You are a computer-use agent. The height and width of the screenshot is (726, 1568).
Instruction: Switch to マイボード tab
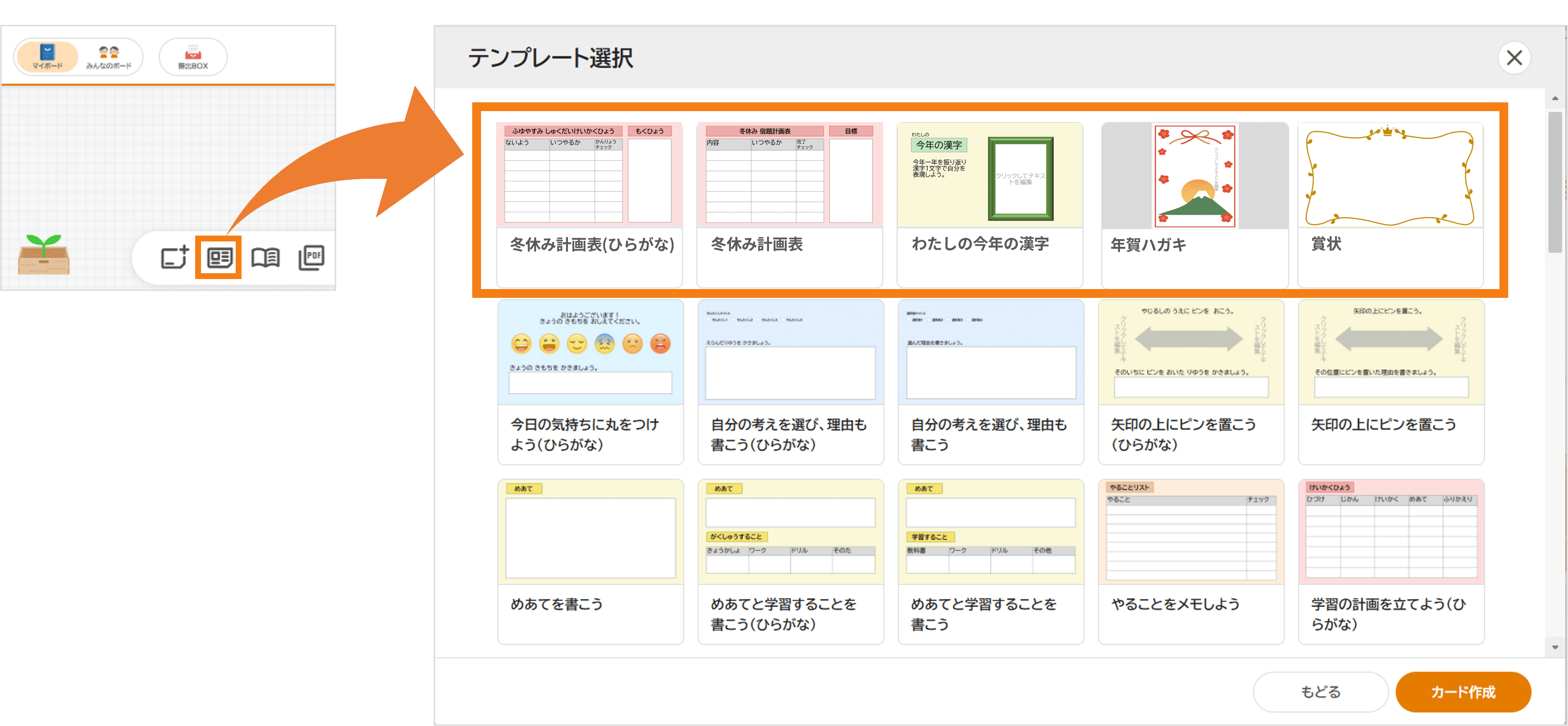48,57
